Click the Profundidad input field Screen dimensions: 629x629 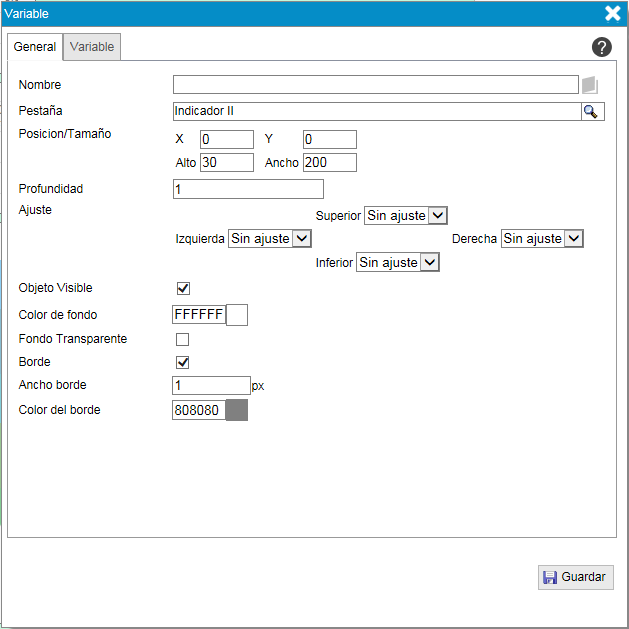(248, 189)
